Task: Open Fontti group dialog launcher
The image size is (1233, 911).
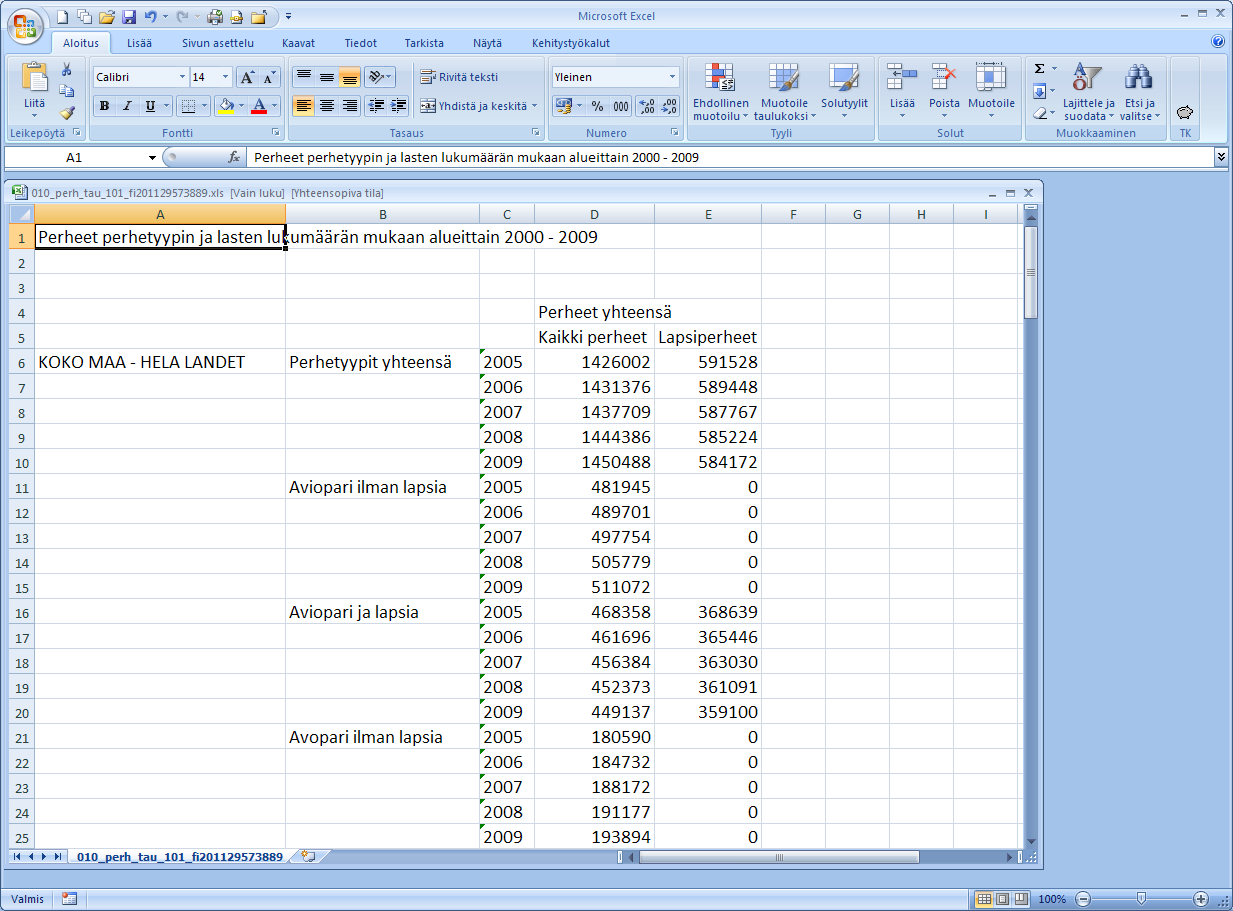Action: pyautogui.click(x=276, y=132)
